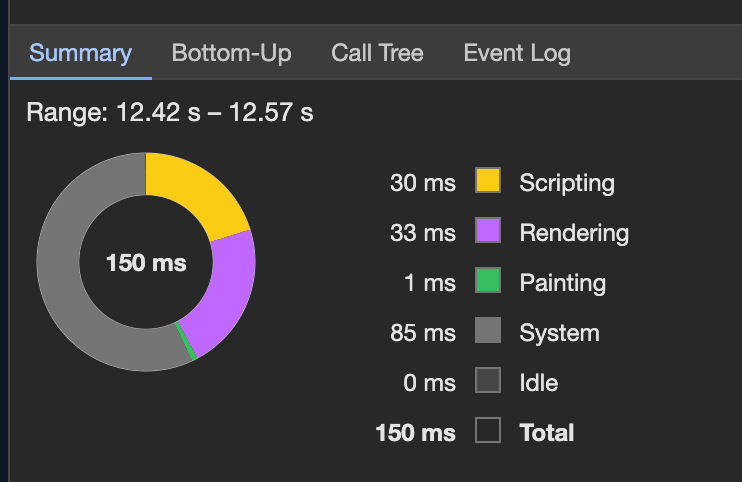The width and height of the screenshot is (742, 482).
Task: Click the 150 ms label inside donut
Action: tap(146, 263)
